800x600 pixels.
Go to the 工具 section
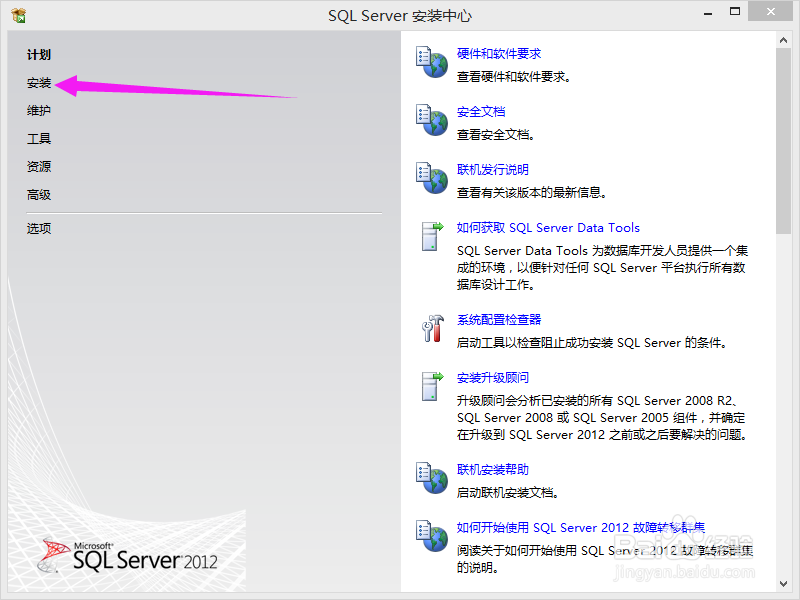click(x=39, y=138)
